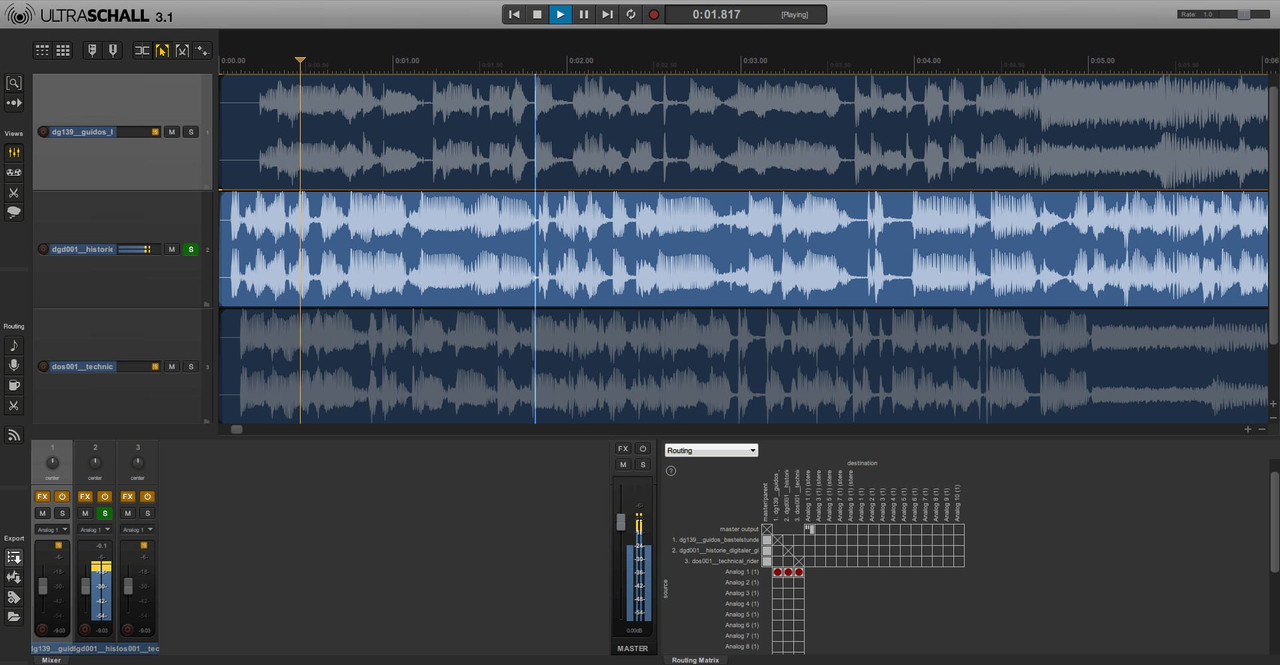This screenshot has height=665, width=1280.
Task: Click the magnifier zoom icon in sidebar
Action: tap(14, 84)
